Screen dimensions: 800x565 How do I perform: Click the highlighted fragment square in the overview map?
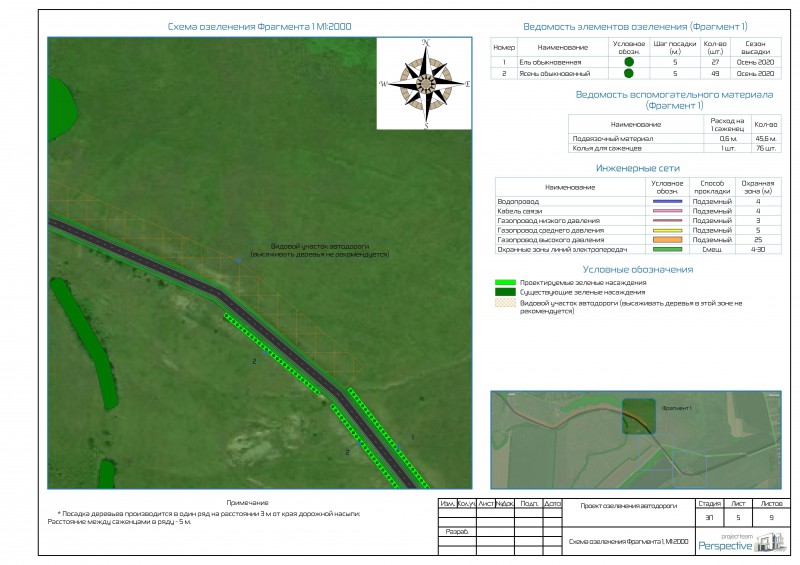pyautogui.click(x=639, y=416)
